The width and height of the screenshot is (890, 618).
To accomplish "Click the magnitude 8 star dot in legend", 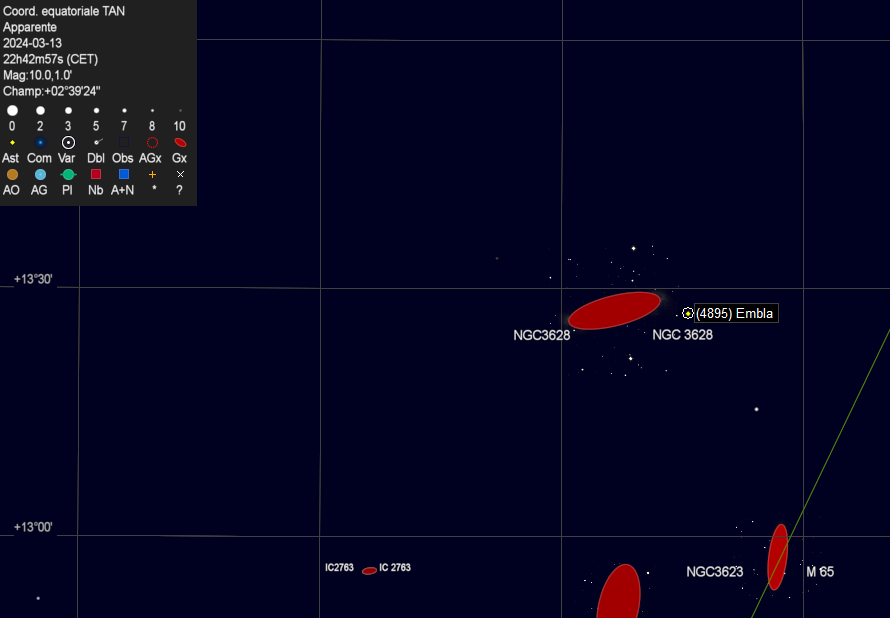I will [x=152, y=111].
